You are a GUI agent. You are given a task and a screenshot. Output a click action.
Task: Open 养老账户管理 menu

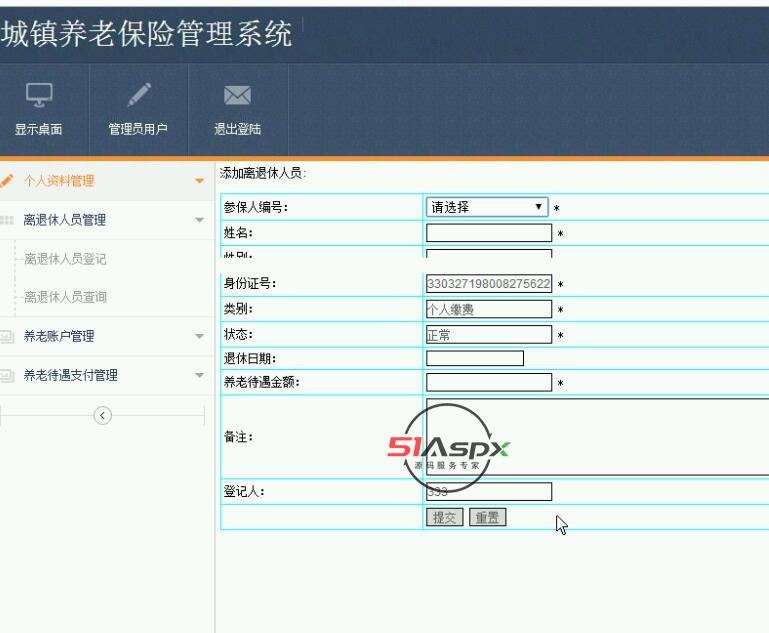click(x=107, y=336)
